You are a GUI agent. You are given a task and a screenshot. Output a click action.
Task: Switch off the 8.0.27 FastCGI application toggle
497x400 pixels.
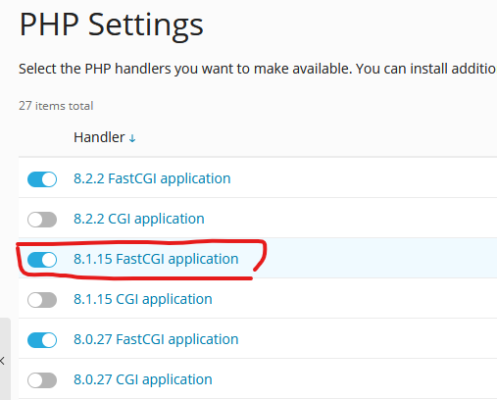coord(42,340)
